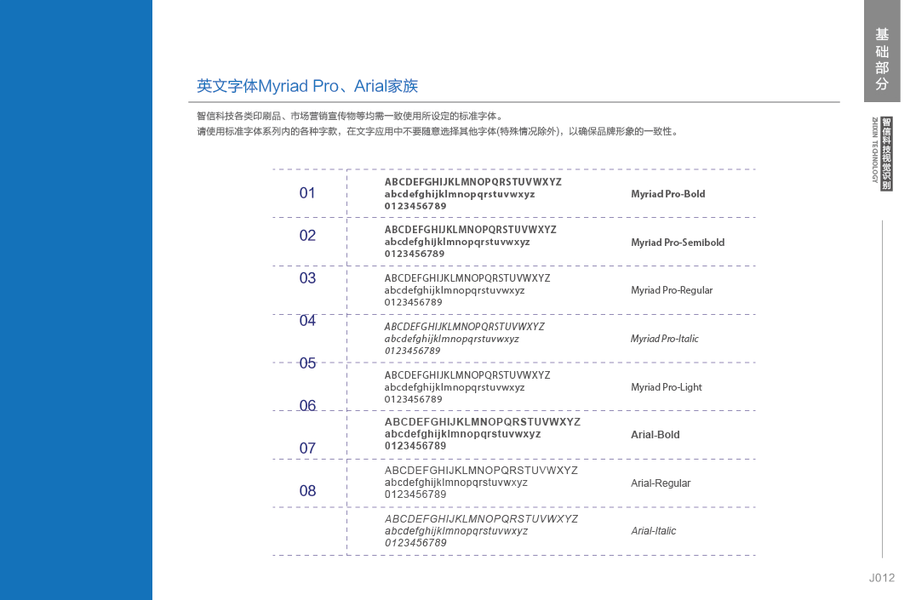
Task: Click the digits sample beside Myriad Pro-Regular
Action: pyautogui.click(x=413, y=303)
